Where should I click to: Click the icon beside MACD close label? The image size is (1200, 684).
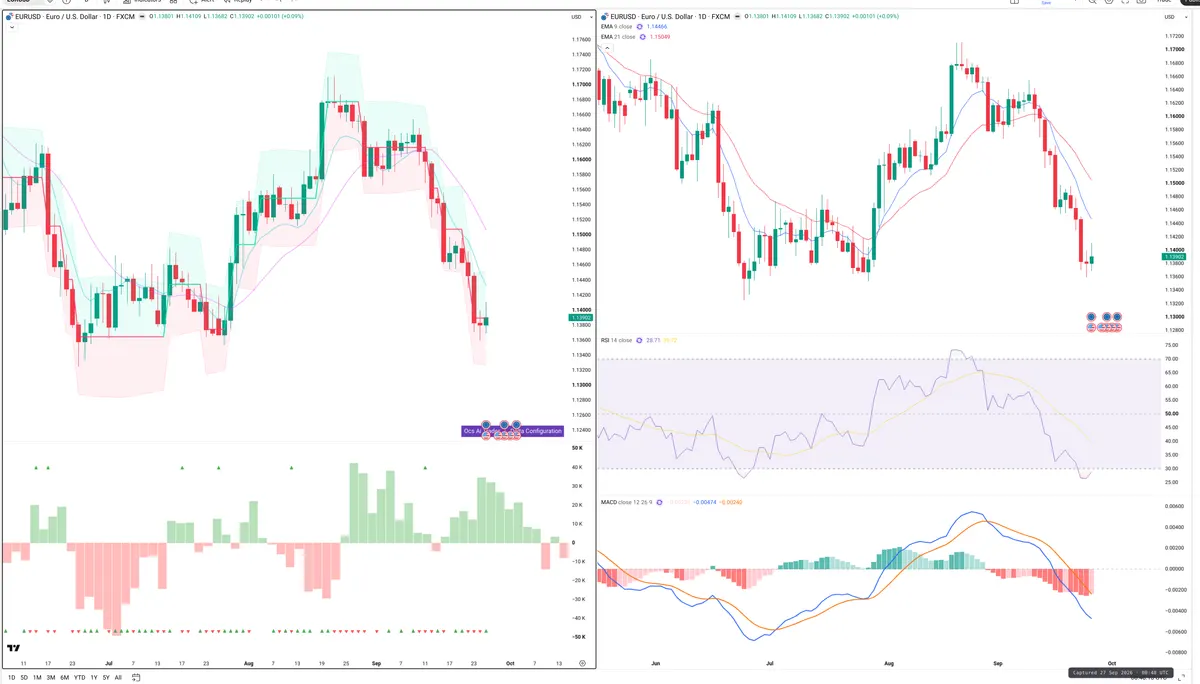pos(659,502)
